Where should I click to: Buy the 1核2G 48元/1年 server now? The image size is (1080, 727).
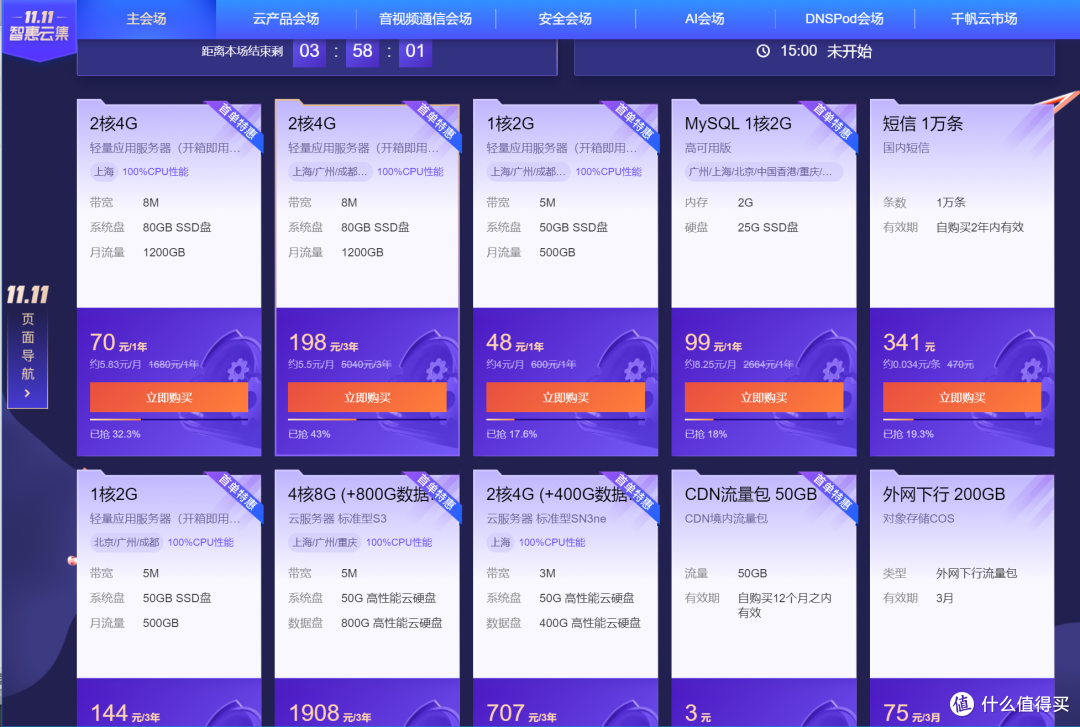coord(565,398)
